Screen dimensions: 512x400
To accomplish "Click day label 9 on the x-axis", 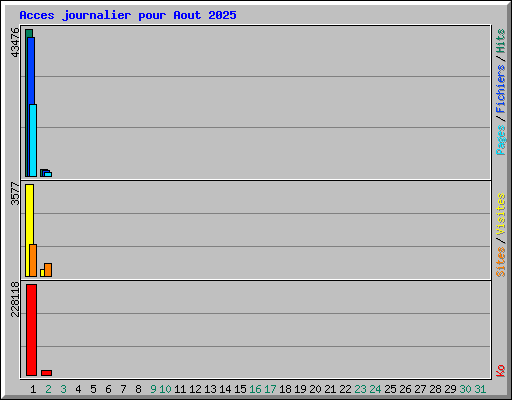I will click(153, 389).
